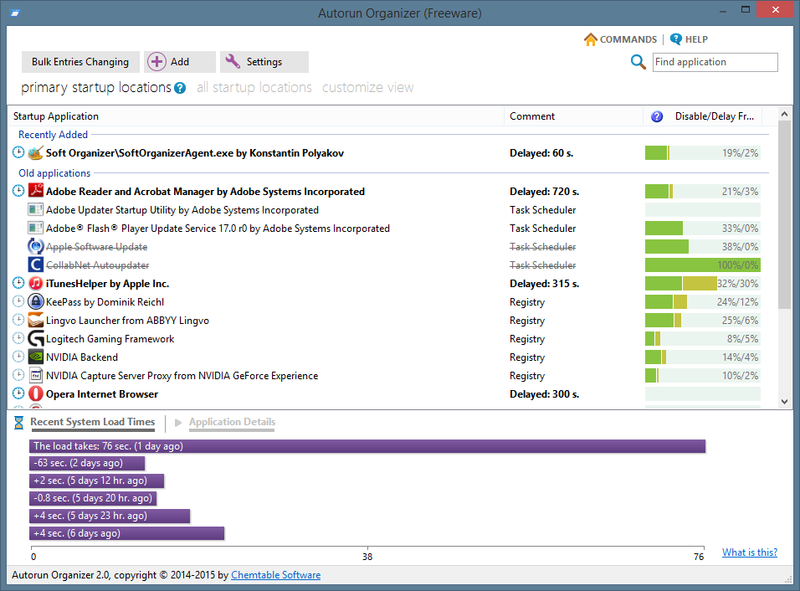The image size is (800, 591).
Task: Toggle delay clock for KeePass entry
Action: 18,301
